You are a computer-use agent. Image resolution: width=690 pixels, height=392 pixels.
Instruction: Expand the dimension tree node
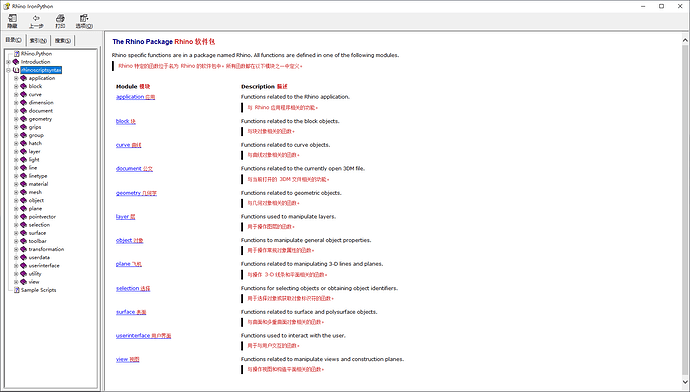(x=16, y=103)
